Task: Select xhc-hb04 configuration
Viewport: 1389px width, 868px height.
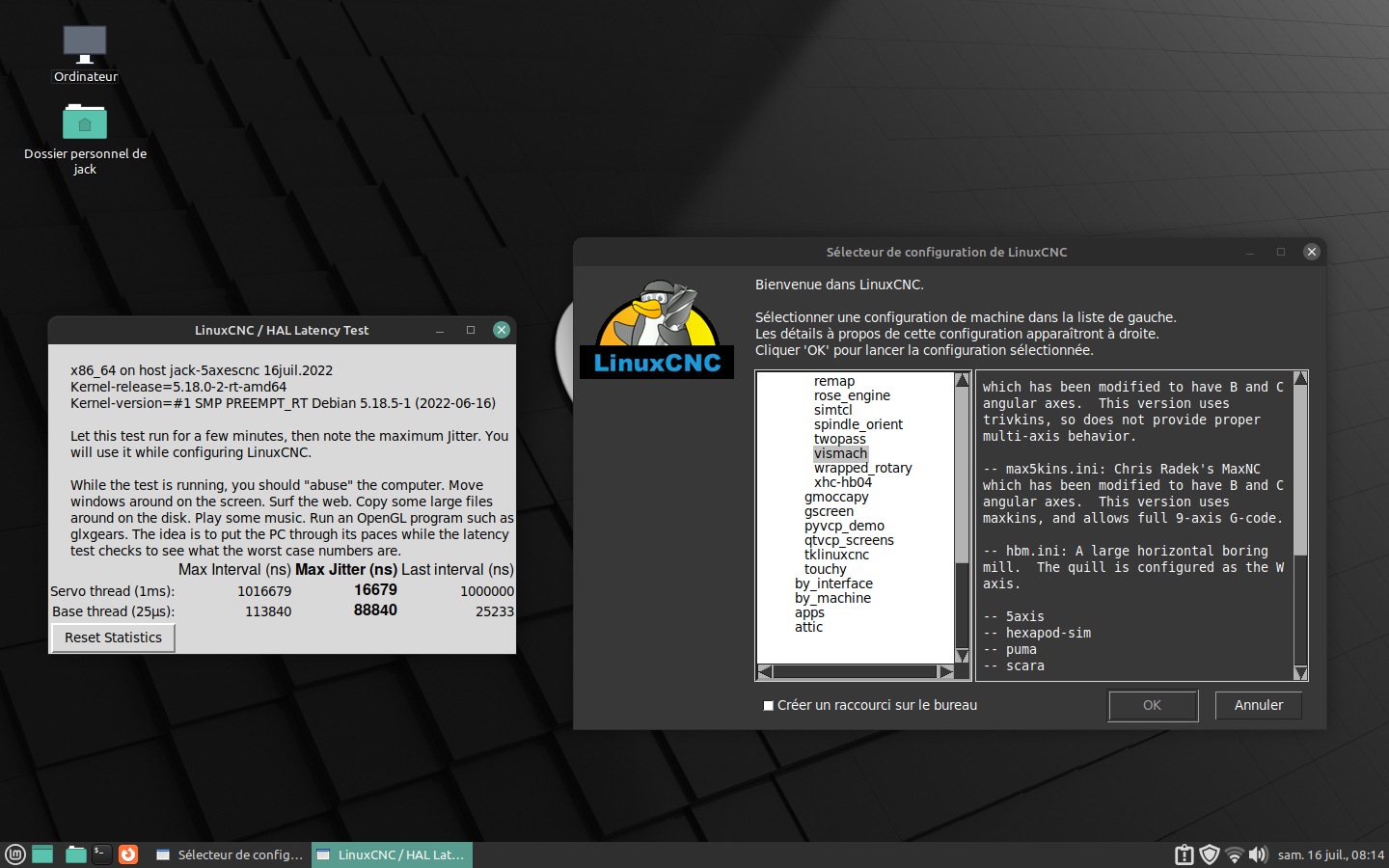Action: coord(843,482)
